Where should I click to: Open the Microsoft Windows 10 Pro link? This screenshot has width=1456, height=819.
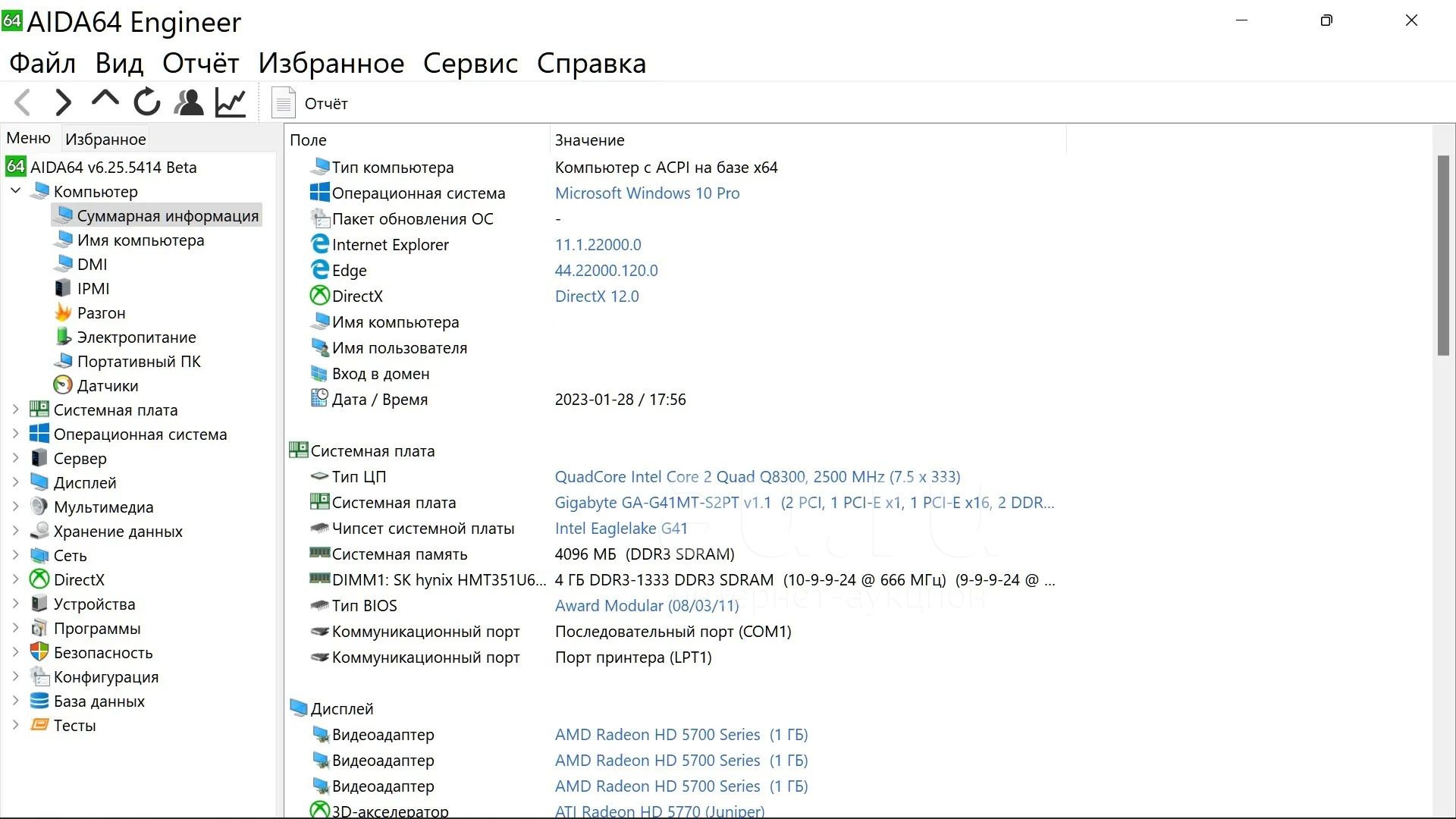647,193
